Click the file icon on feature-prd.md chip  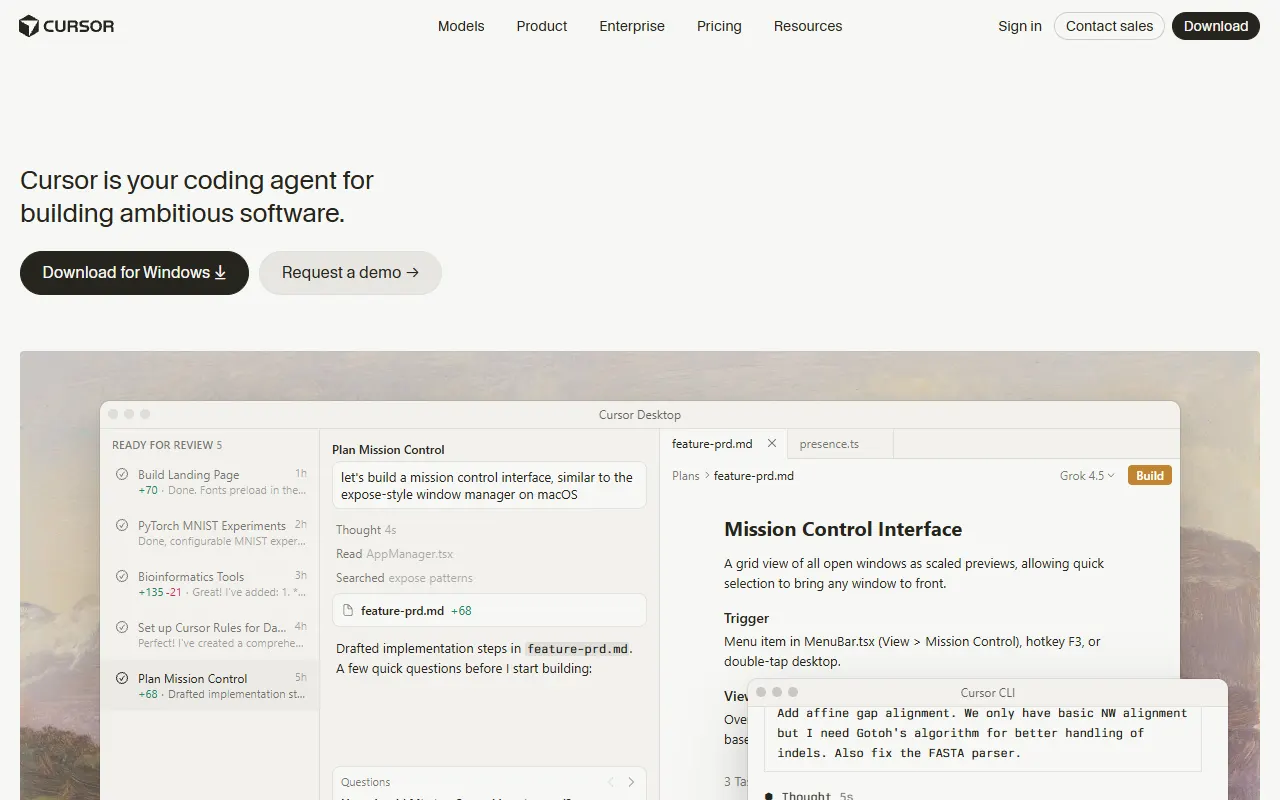tap(348, 610)
